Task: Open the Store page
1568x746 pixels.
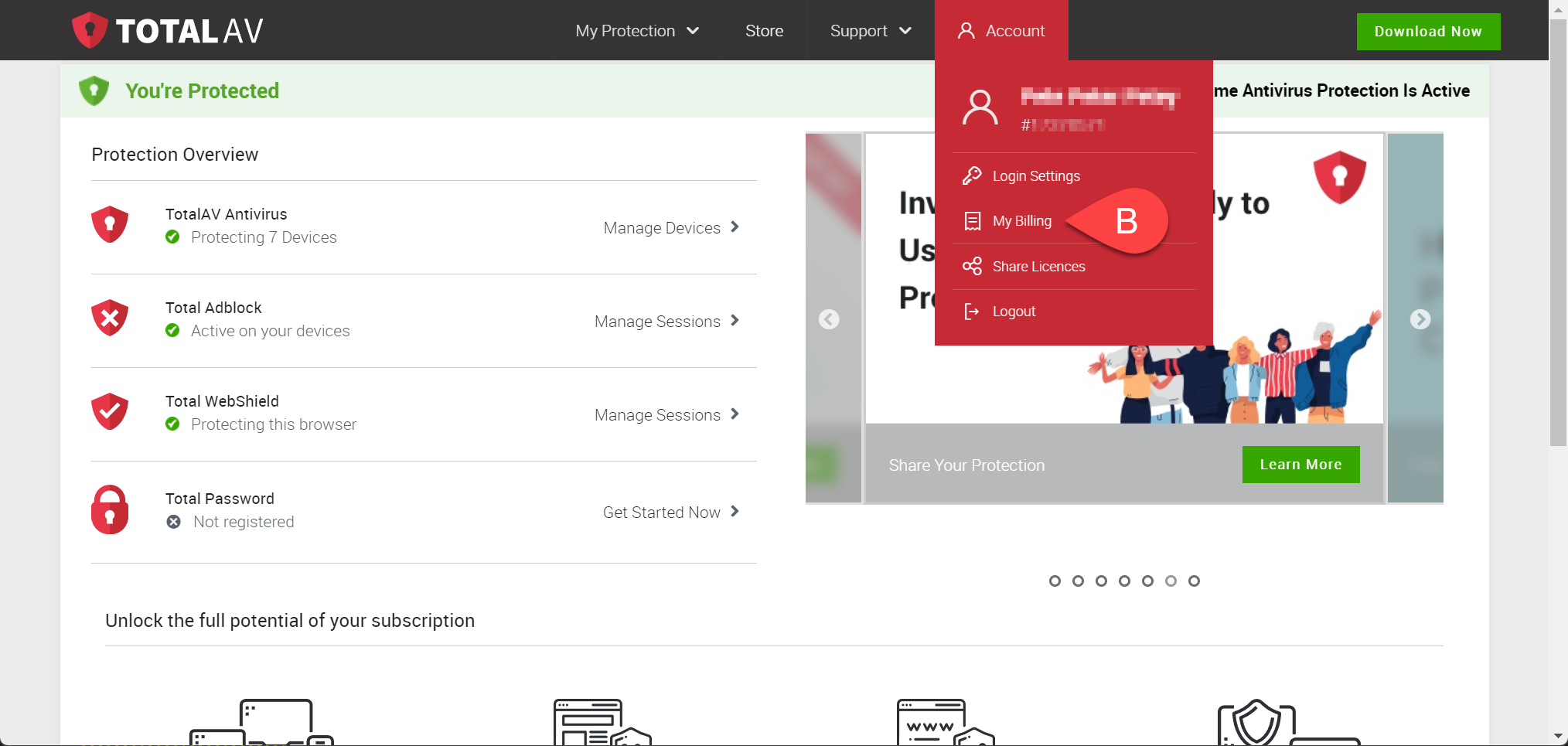Action: pyautogui.click(x=764, y=31)
